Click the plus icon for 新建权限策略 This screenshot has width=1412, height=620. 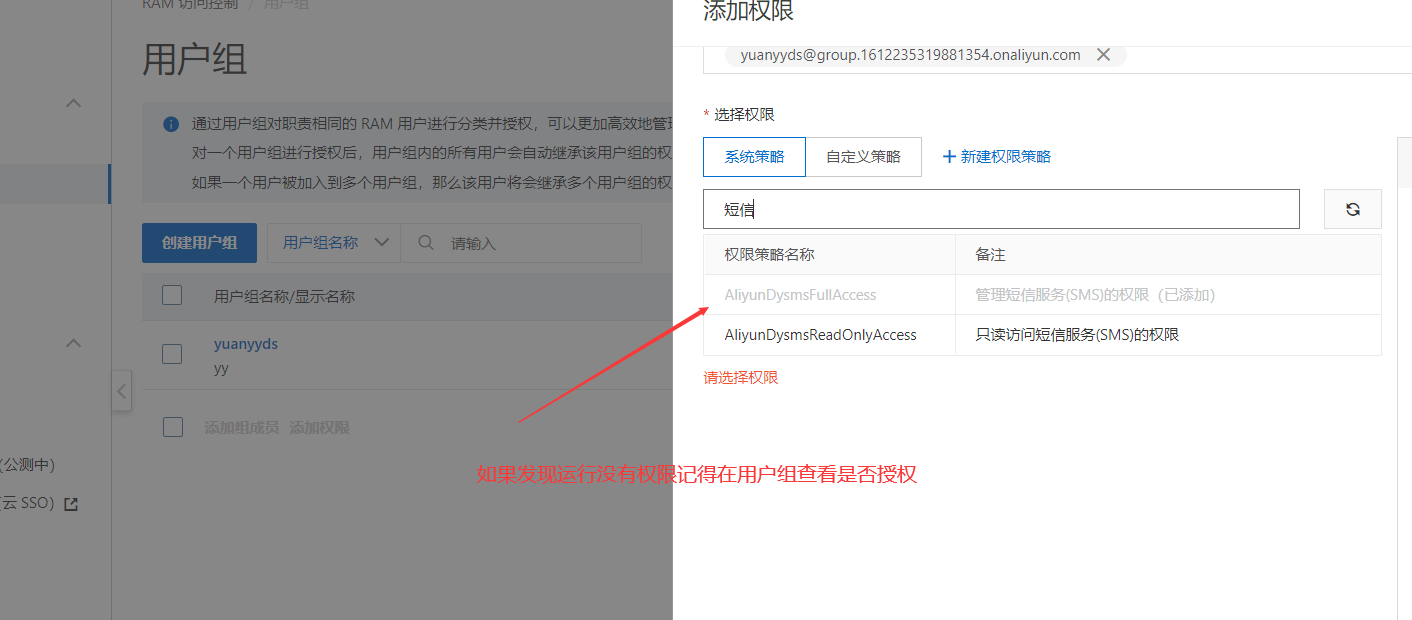point(949,156)
